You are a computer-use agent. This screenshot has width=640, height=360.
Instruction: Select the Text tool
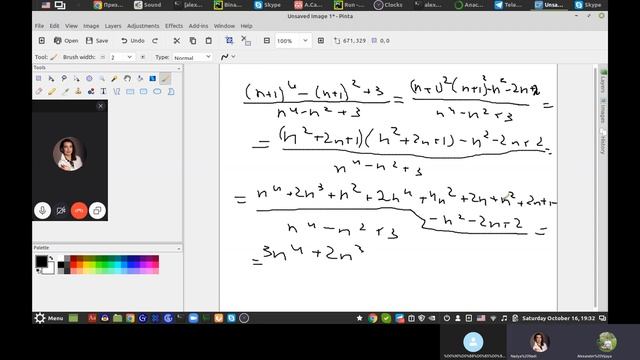104,91
